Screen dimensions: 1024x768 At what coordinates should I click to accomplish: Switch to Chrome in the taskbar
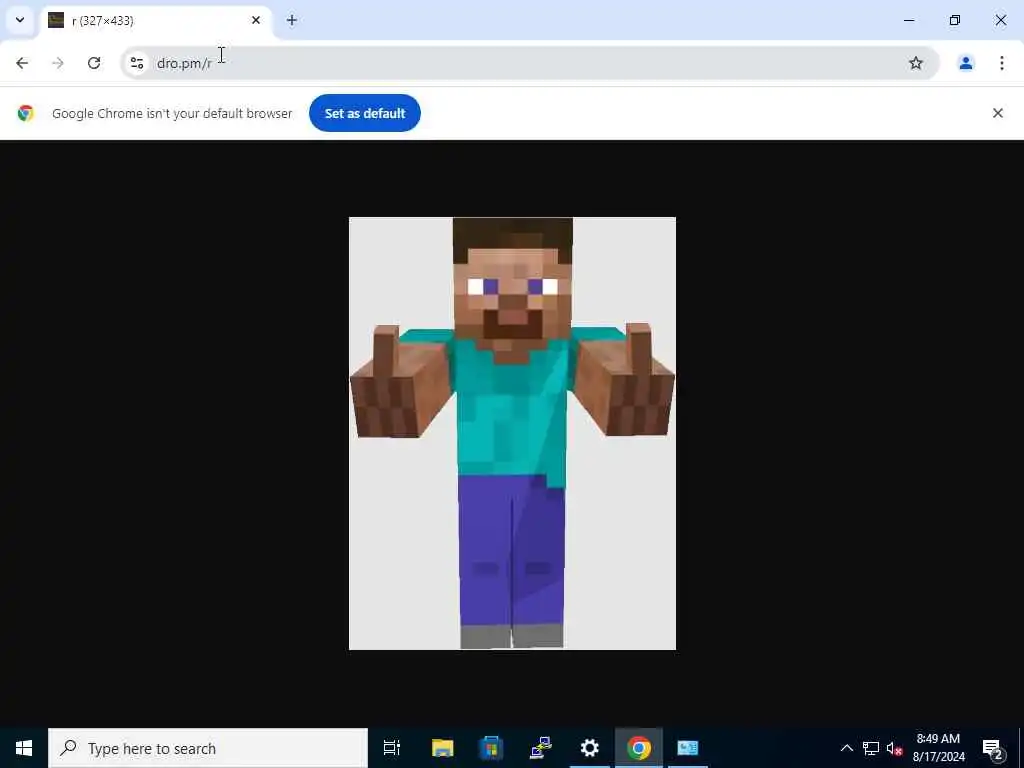pos(639,748)
